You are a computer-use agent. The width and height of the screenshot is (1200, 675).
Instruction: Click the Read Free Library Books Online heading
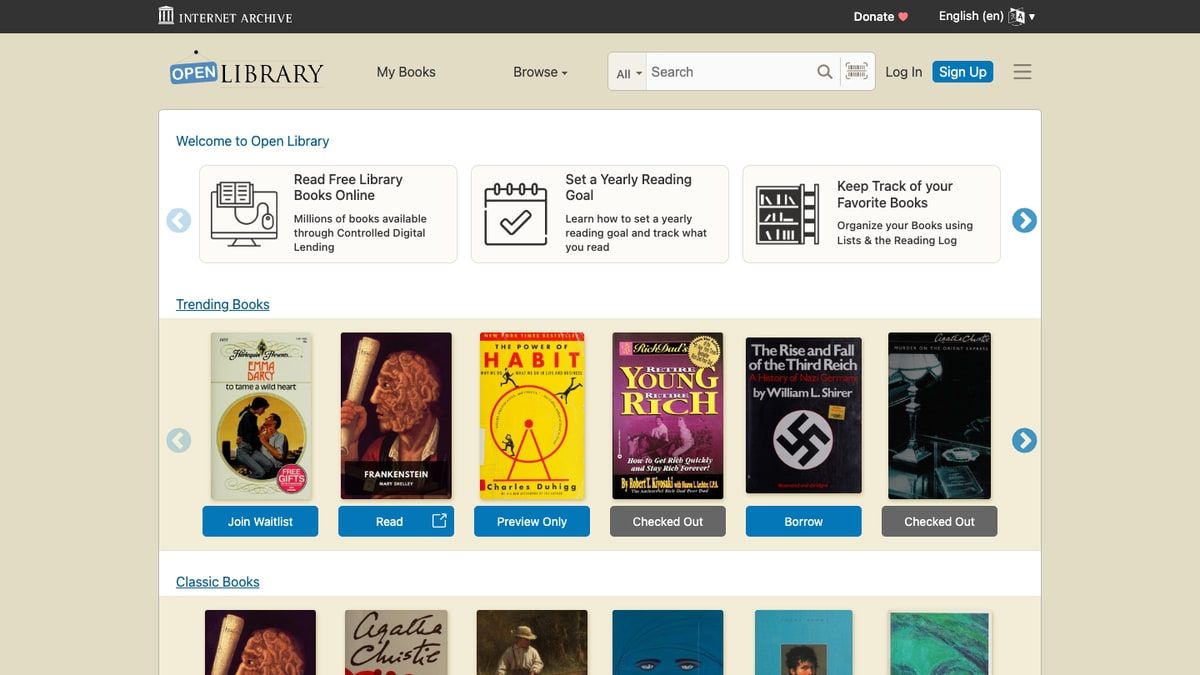pyautogui.click(x=348, y=187)
